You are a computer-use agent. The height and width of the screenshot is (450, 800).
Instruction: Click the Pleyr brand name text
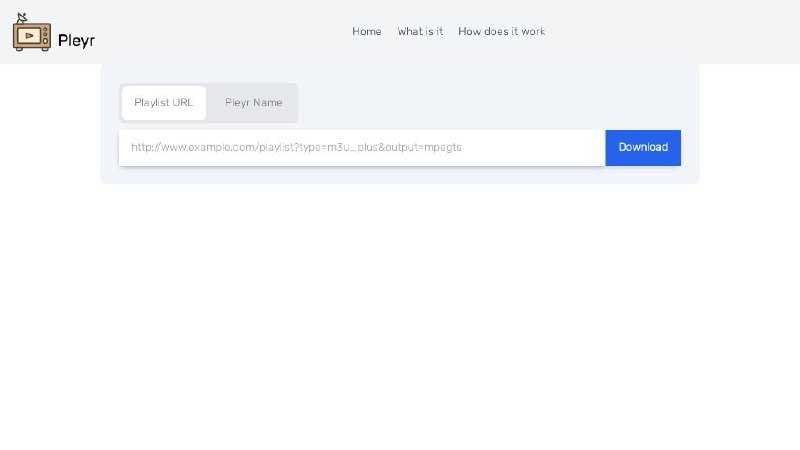tap(76, 40)
